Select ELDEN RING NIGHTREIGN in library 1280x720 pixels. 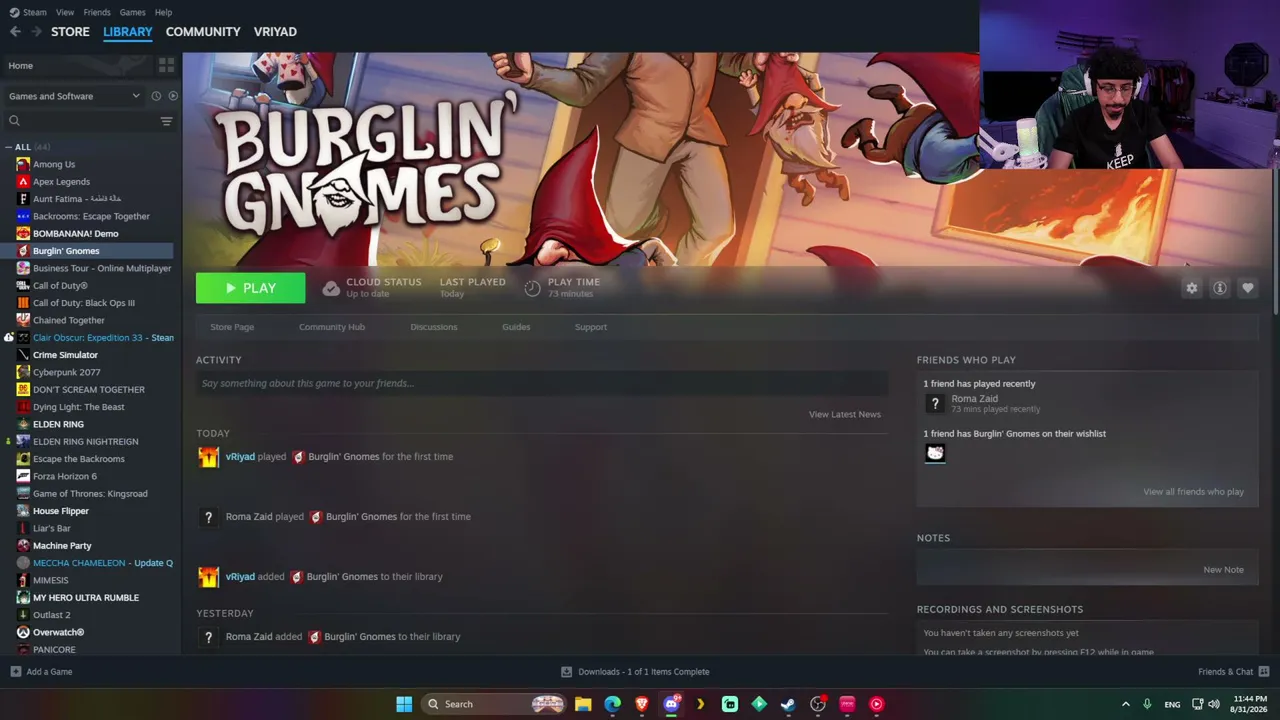85,442
